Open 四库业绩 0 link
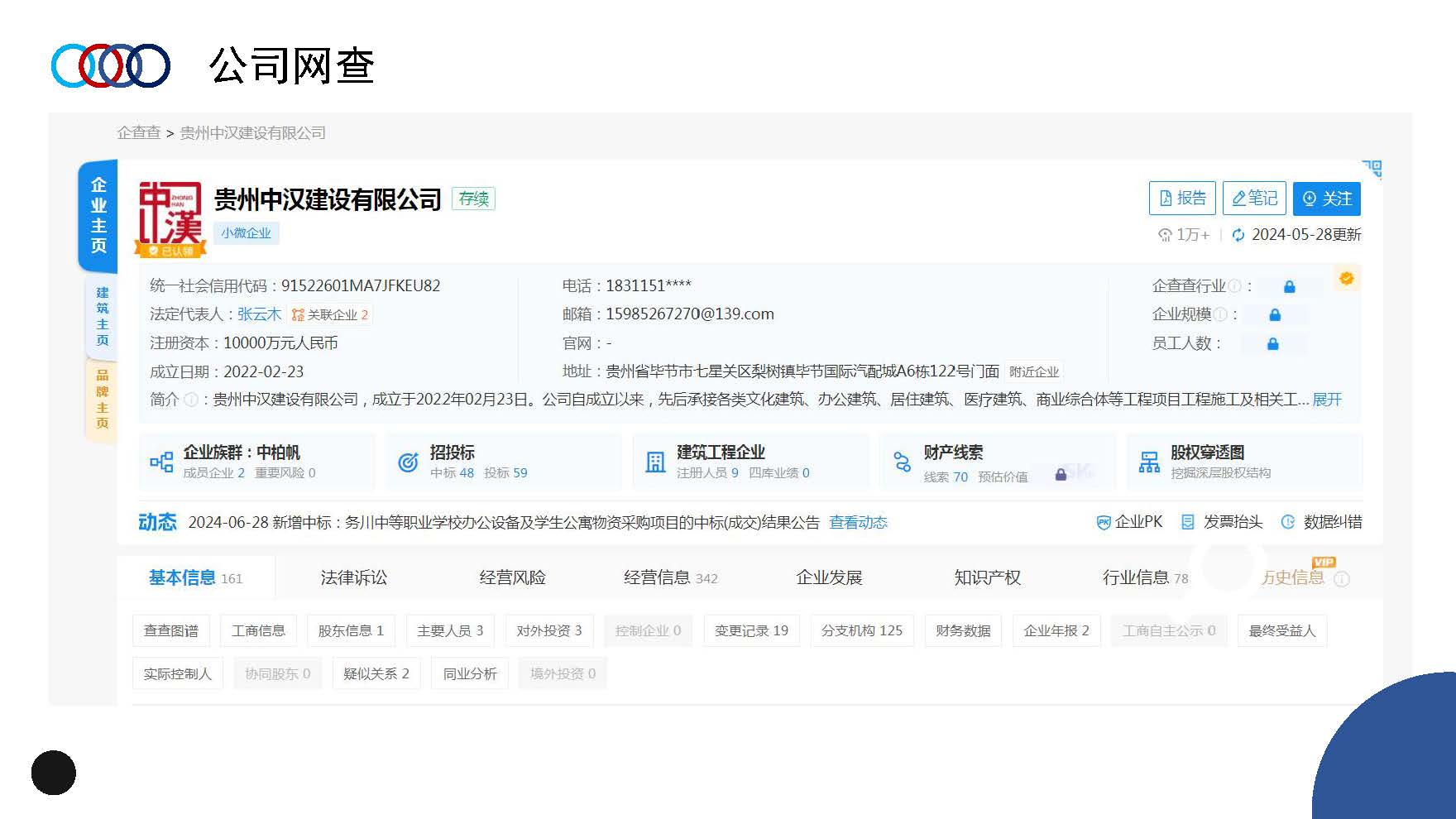 click(779, 473)
